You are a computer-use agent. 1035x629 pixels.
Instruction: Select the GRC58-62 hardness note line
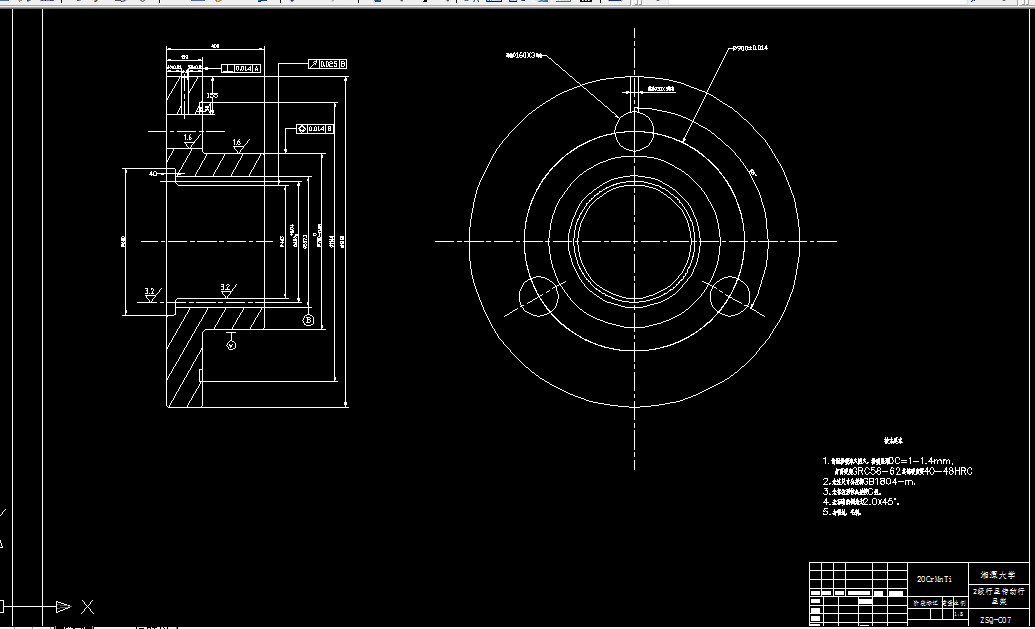pyautogui.click(x=903, y=471)
